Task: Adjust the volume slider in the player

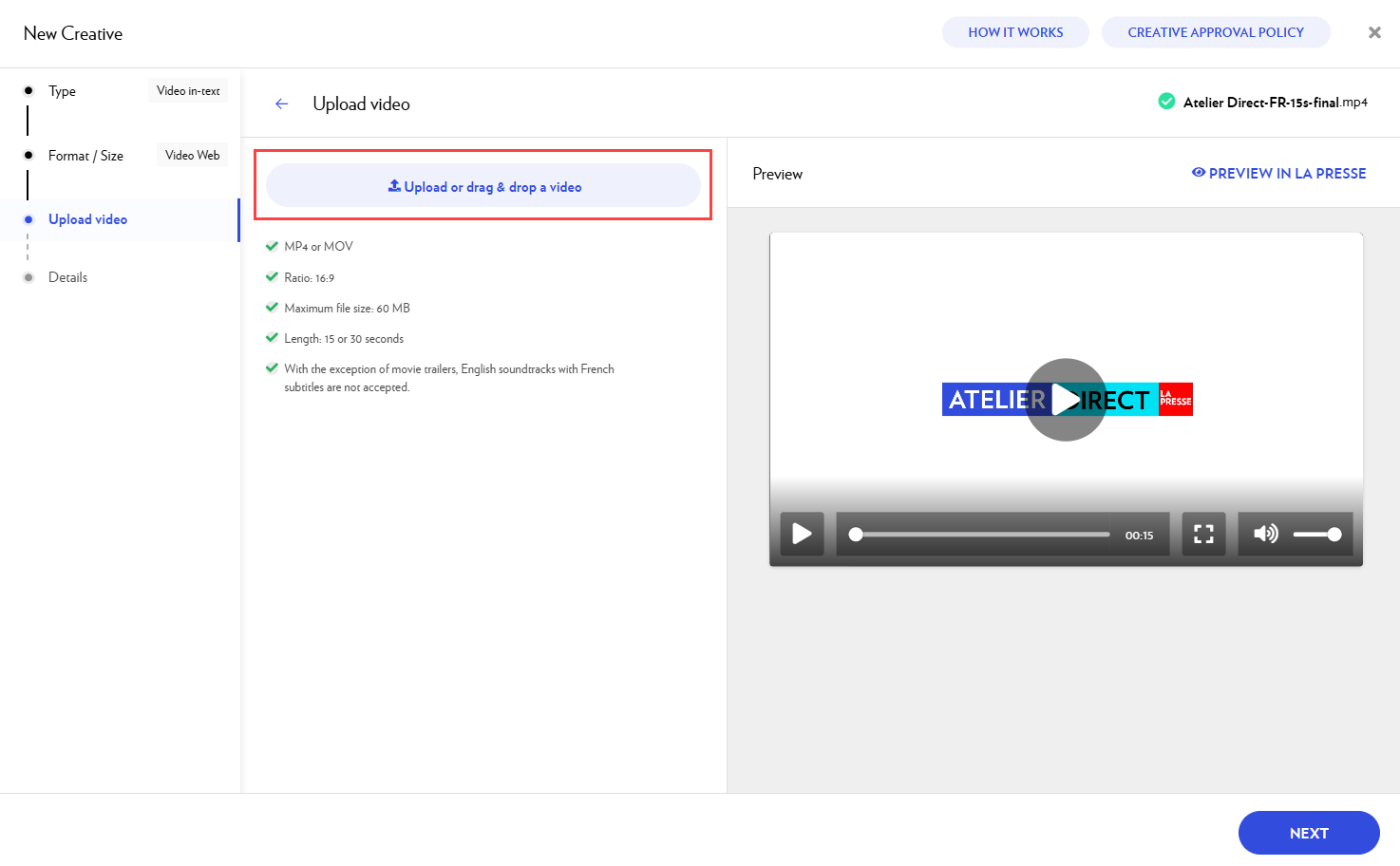Action: 1316,535
